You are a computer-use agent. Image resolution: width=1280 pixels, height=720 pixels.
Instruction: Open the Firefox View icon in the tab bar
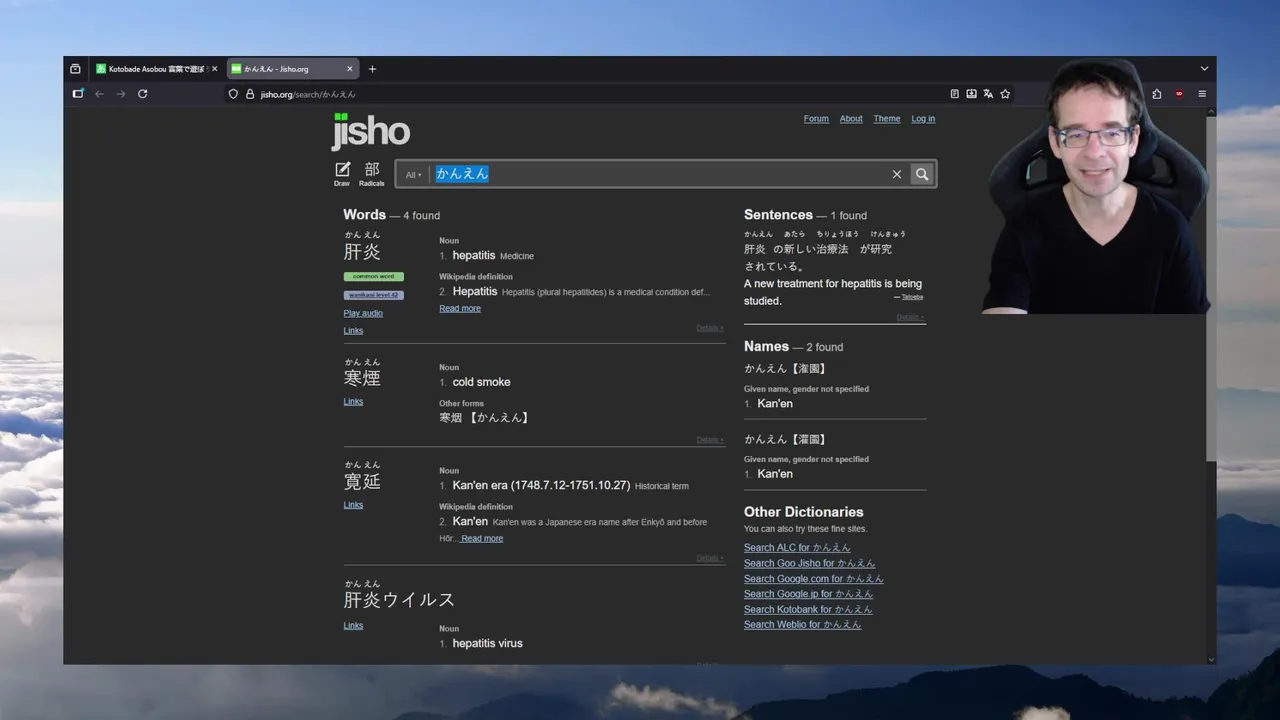pos(75,69)
